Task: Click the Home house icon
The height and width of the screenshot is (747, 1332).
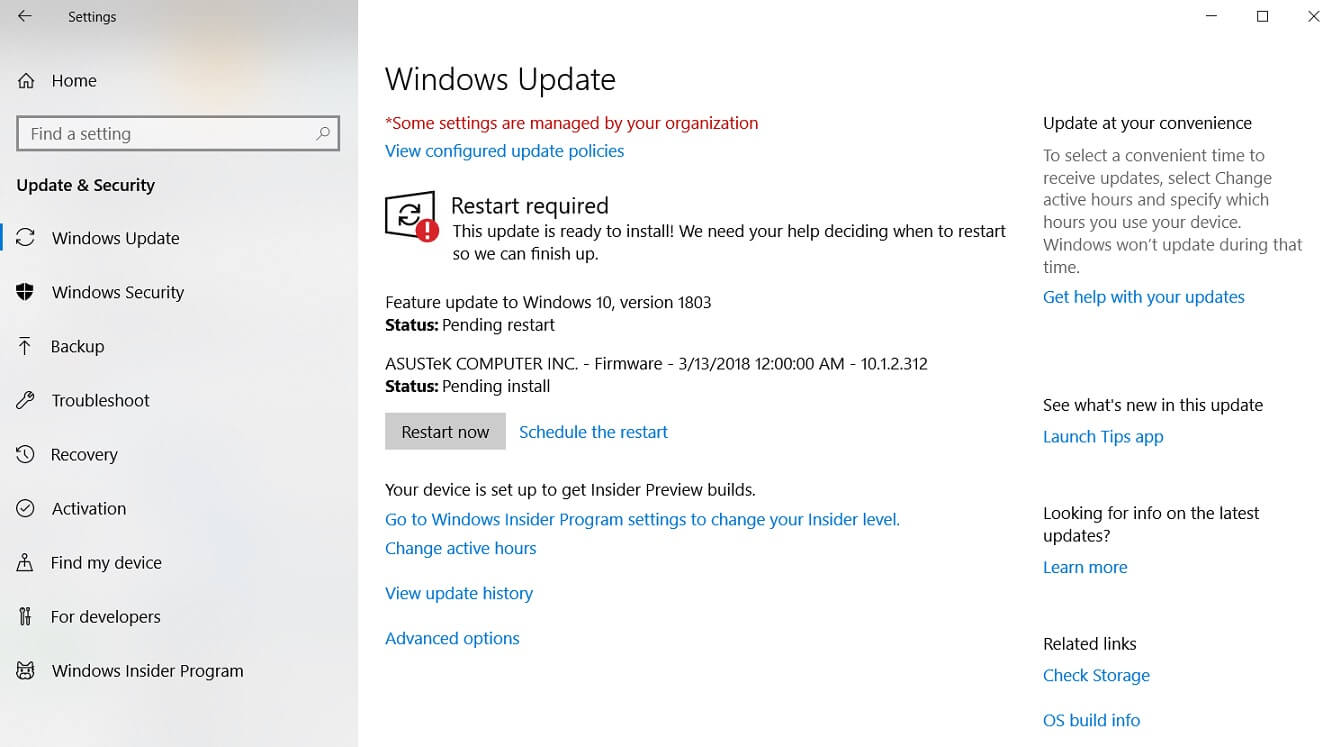Action: [26, 81]
